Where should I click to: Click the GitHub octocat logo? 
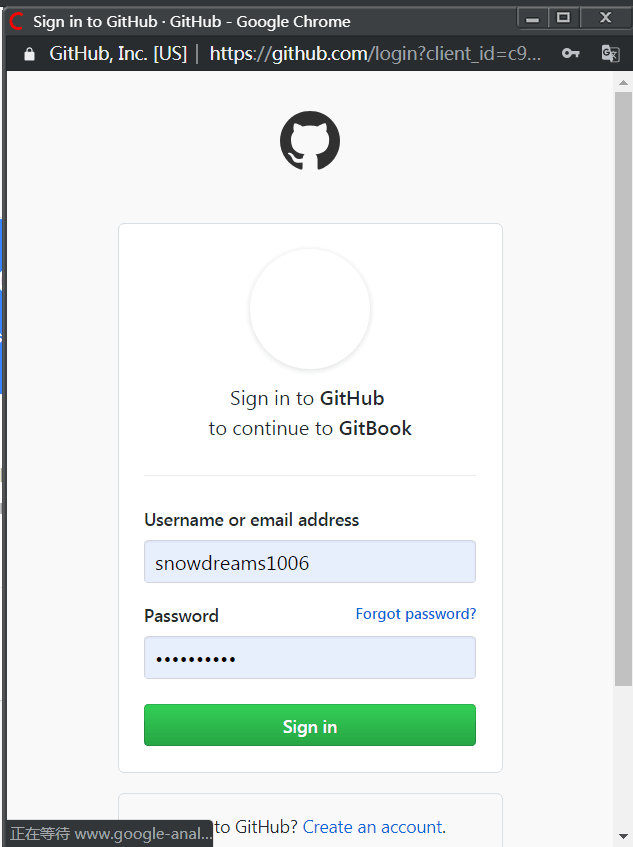click(x=310, y=140)
